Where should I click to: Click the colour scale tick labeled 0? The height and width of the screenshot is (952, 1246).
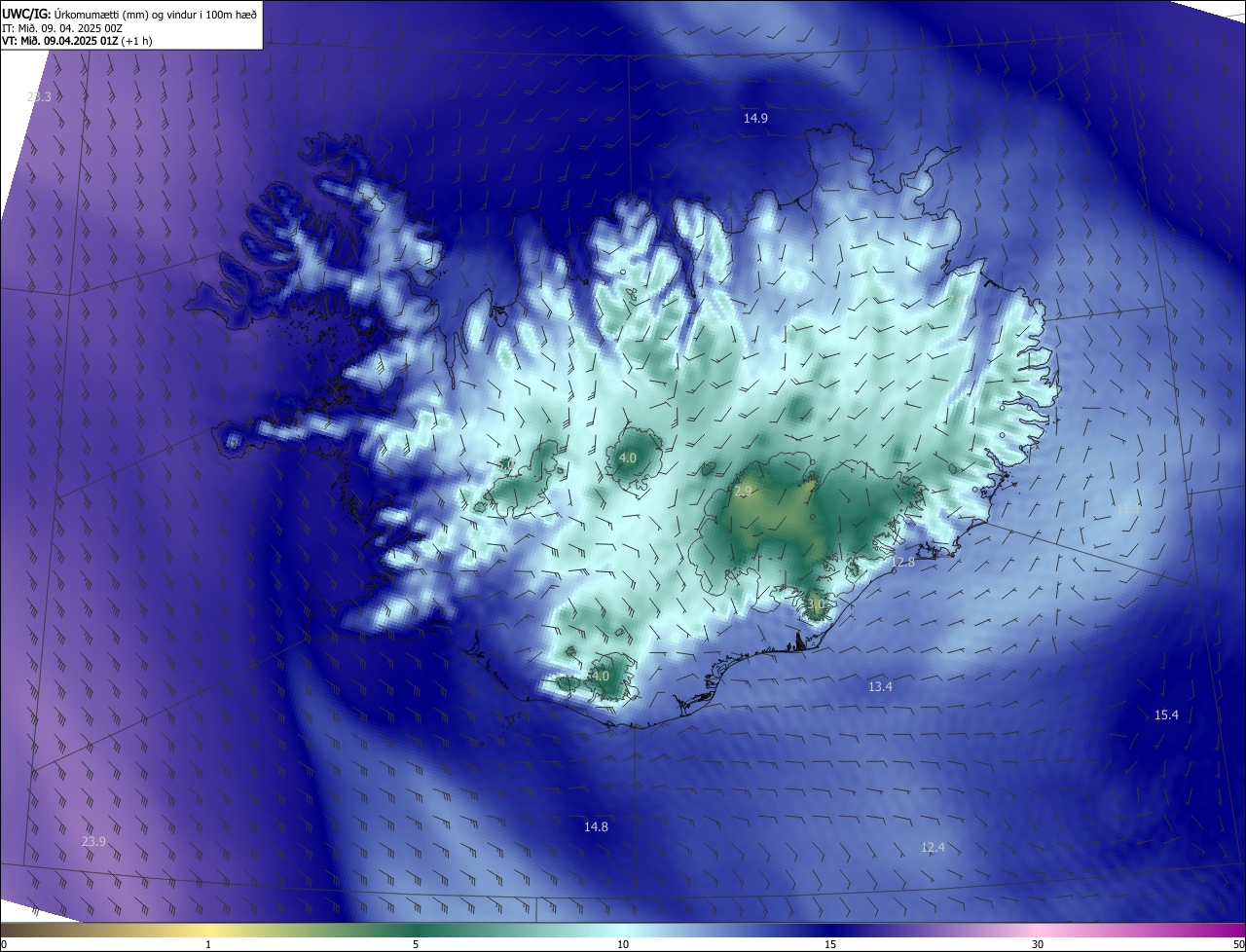coord(3,944)
